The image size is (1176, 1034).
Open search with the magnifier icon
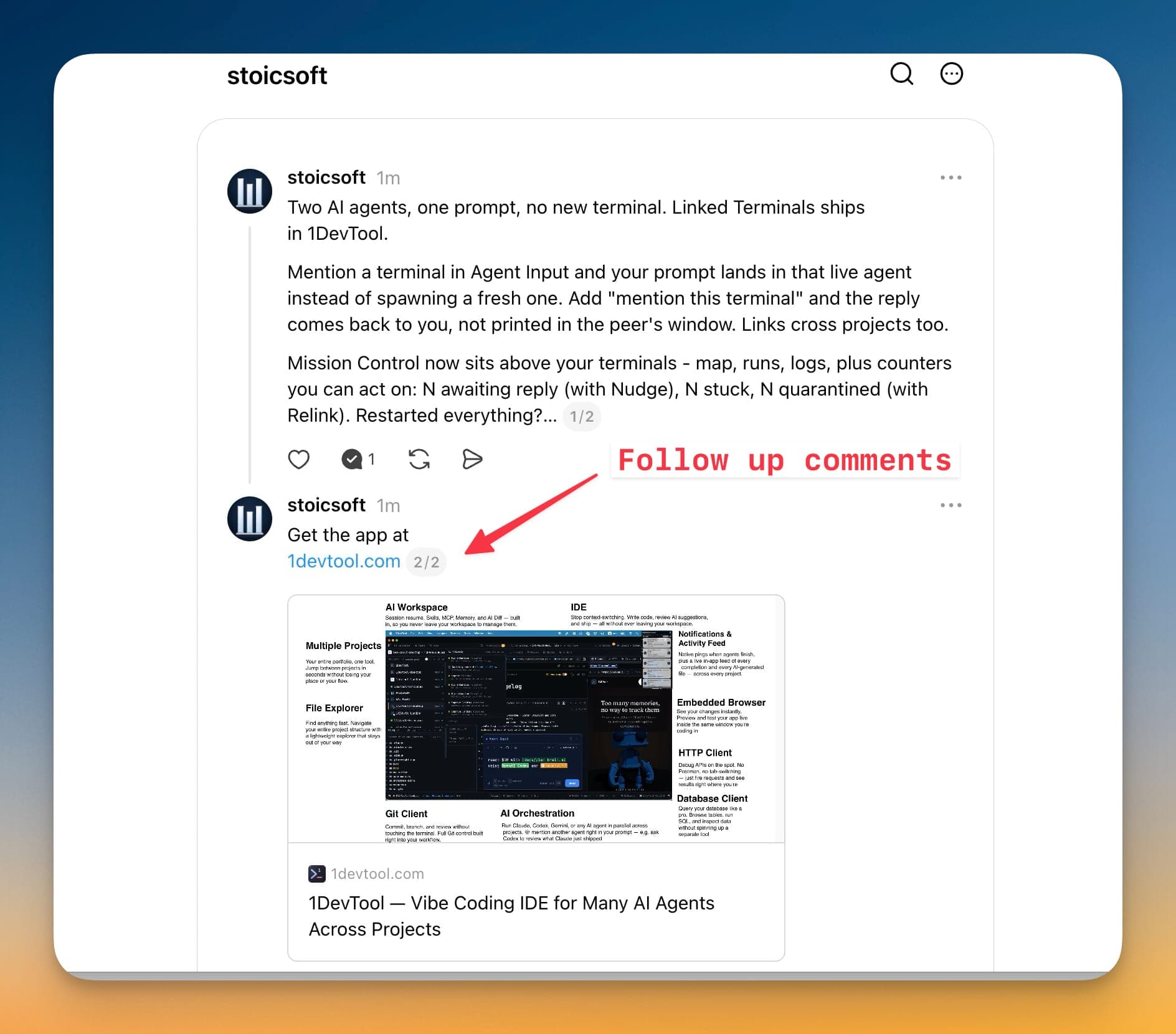[x=901, y=74]
